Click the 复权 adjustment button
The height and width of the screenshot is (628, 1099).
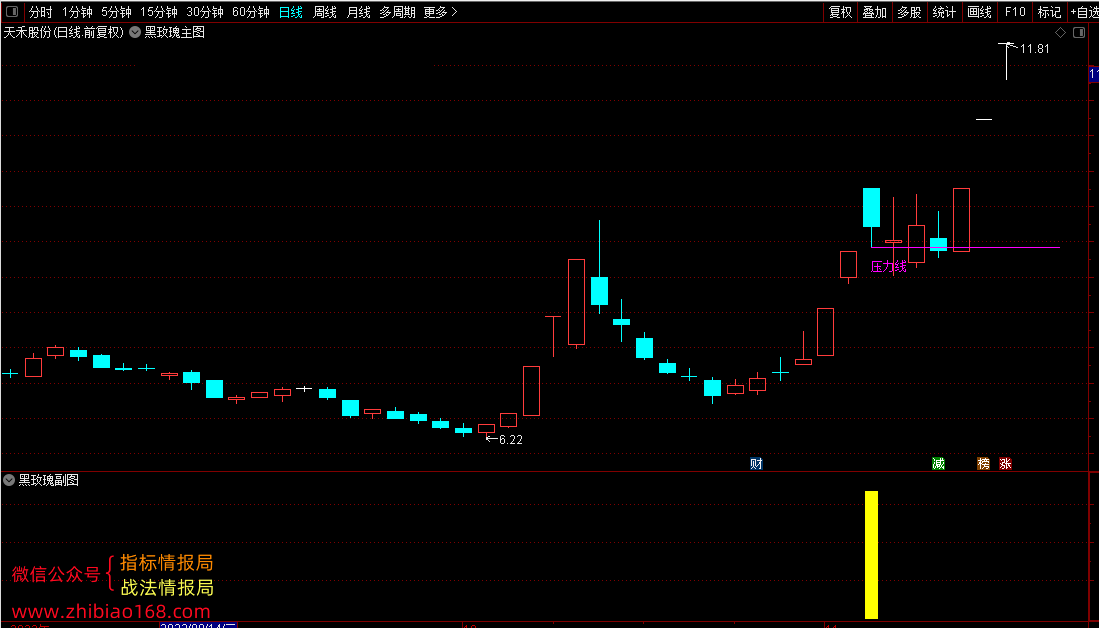[x=840, y=12]
